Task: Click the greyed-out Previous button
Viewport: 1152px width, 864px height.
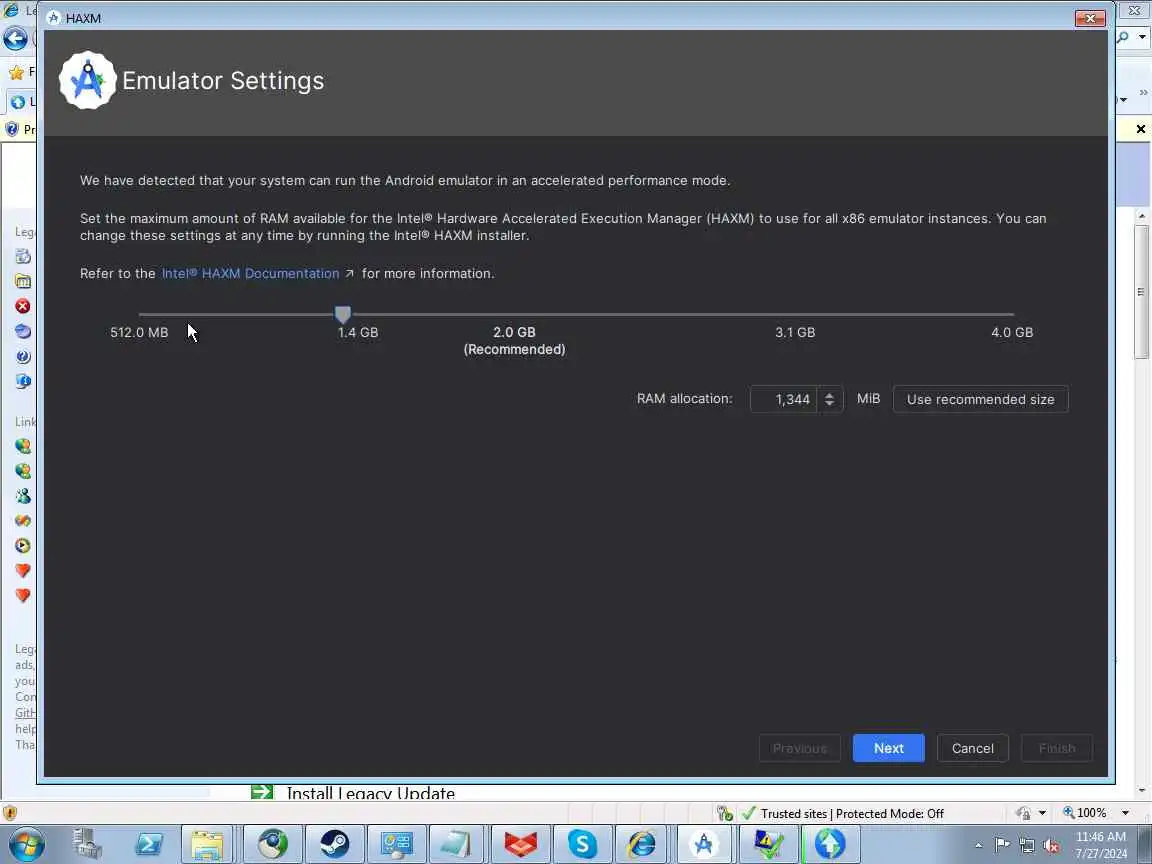Action: pyautogui.click(x=799, y=748)
